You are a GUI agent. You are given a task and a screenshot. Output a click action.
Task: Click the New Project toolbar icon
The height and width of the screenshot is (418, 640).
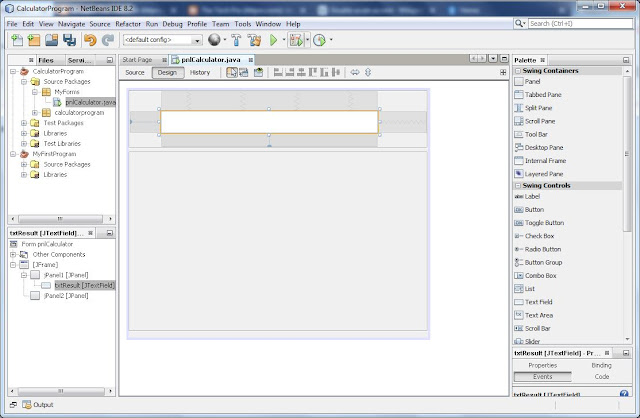pos(33,40)
